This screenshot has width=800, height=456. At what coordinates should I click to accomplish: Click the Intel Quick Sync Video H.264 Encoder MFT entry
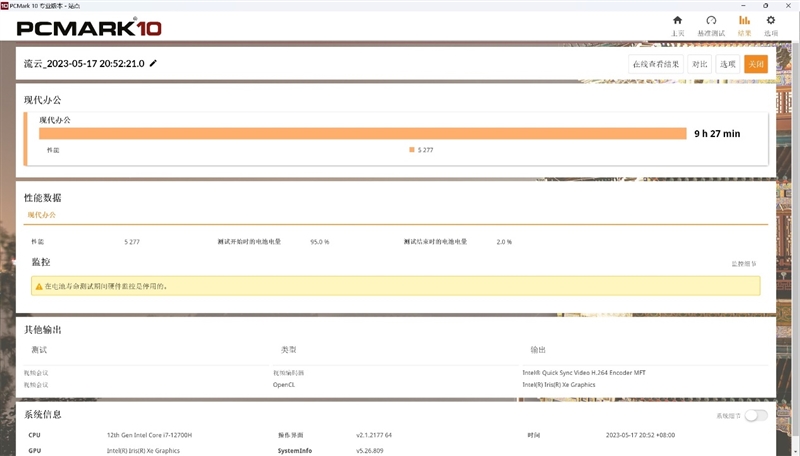click(x=584, y=373)
